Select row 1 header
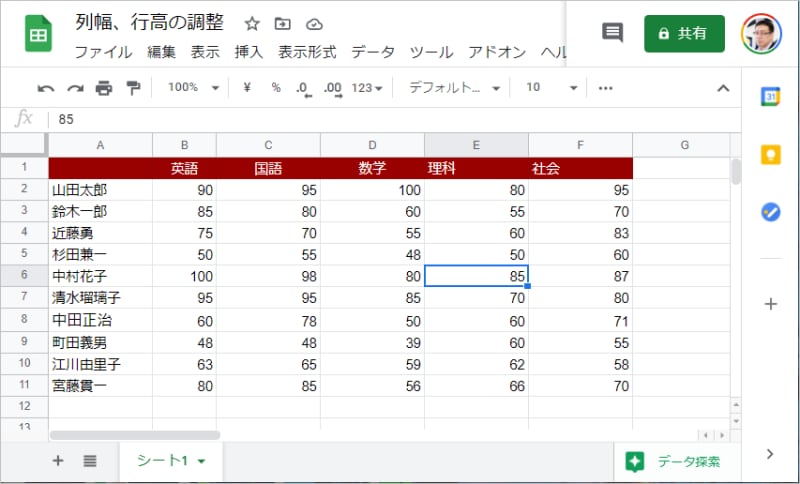800x484 pixels. pyautogui.click(x=24, y=168)
